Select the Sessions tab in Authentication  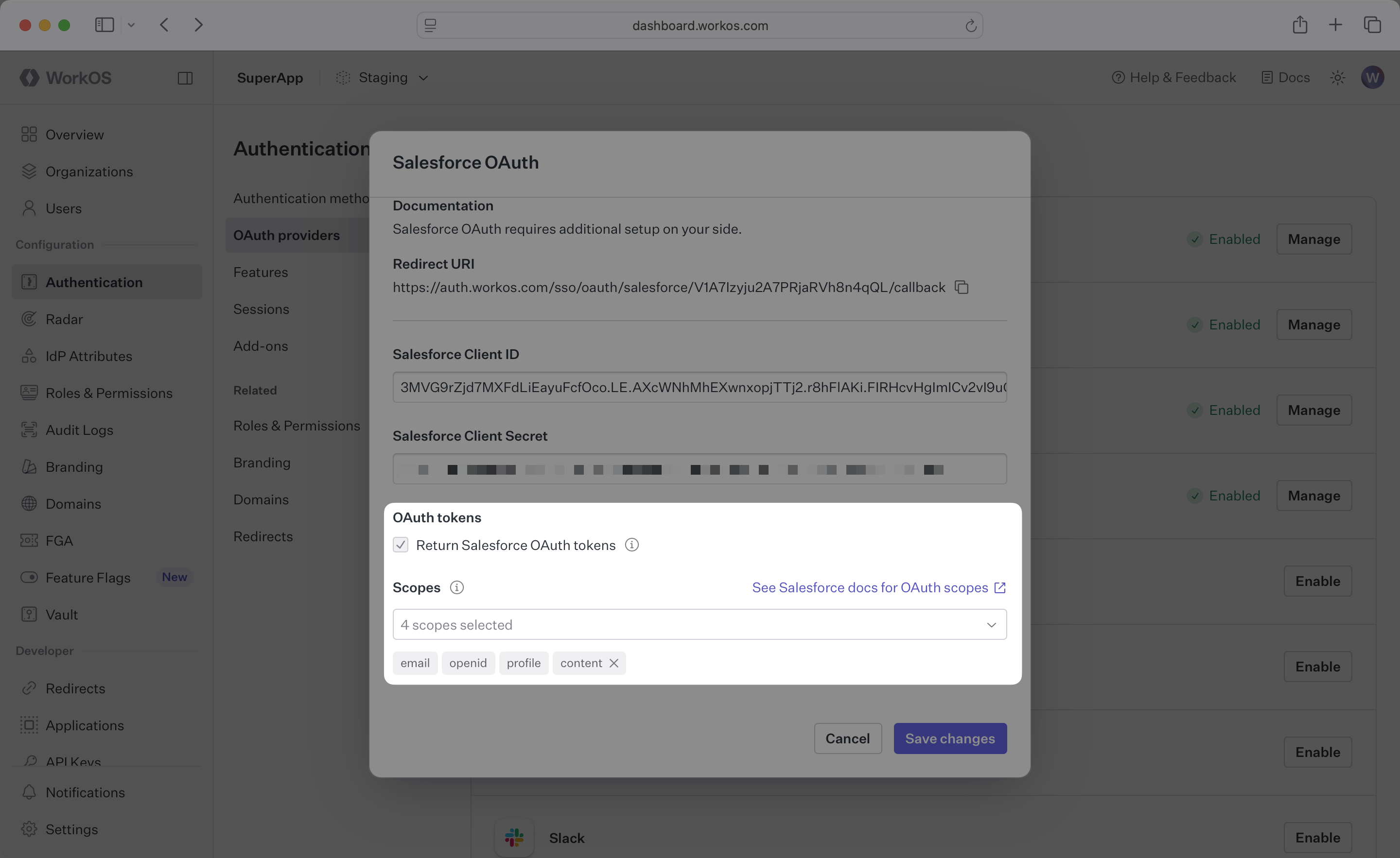pyautogui.click(x=261, y=309)
